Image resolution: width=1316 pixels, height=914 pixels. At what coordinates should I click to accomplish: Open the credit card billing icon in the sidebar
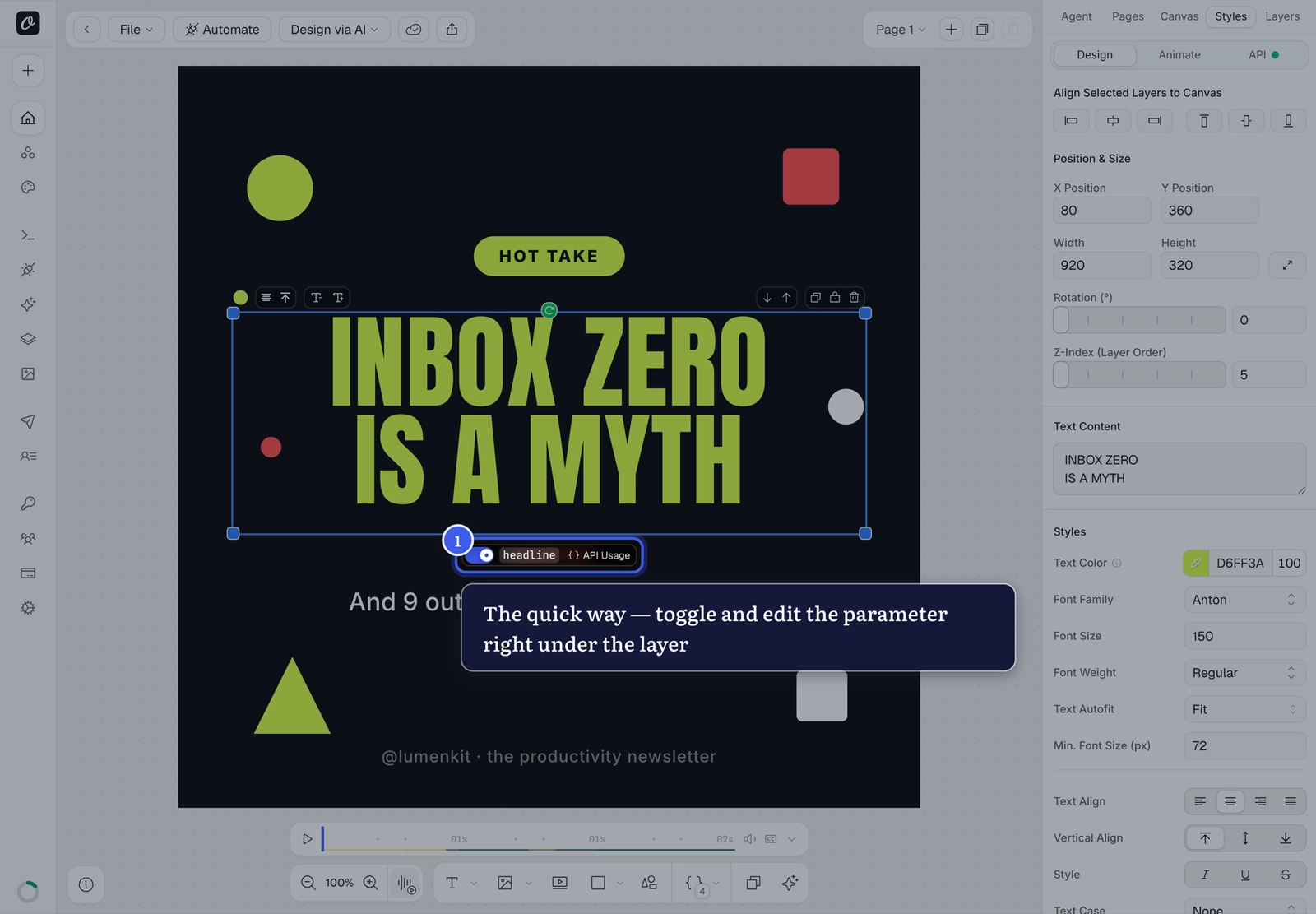pyautogui.click(x=28, y=573)
